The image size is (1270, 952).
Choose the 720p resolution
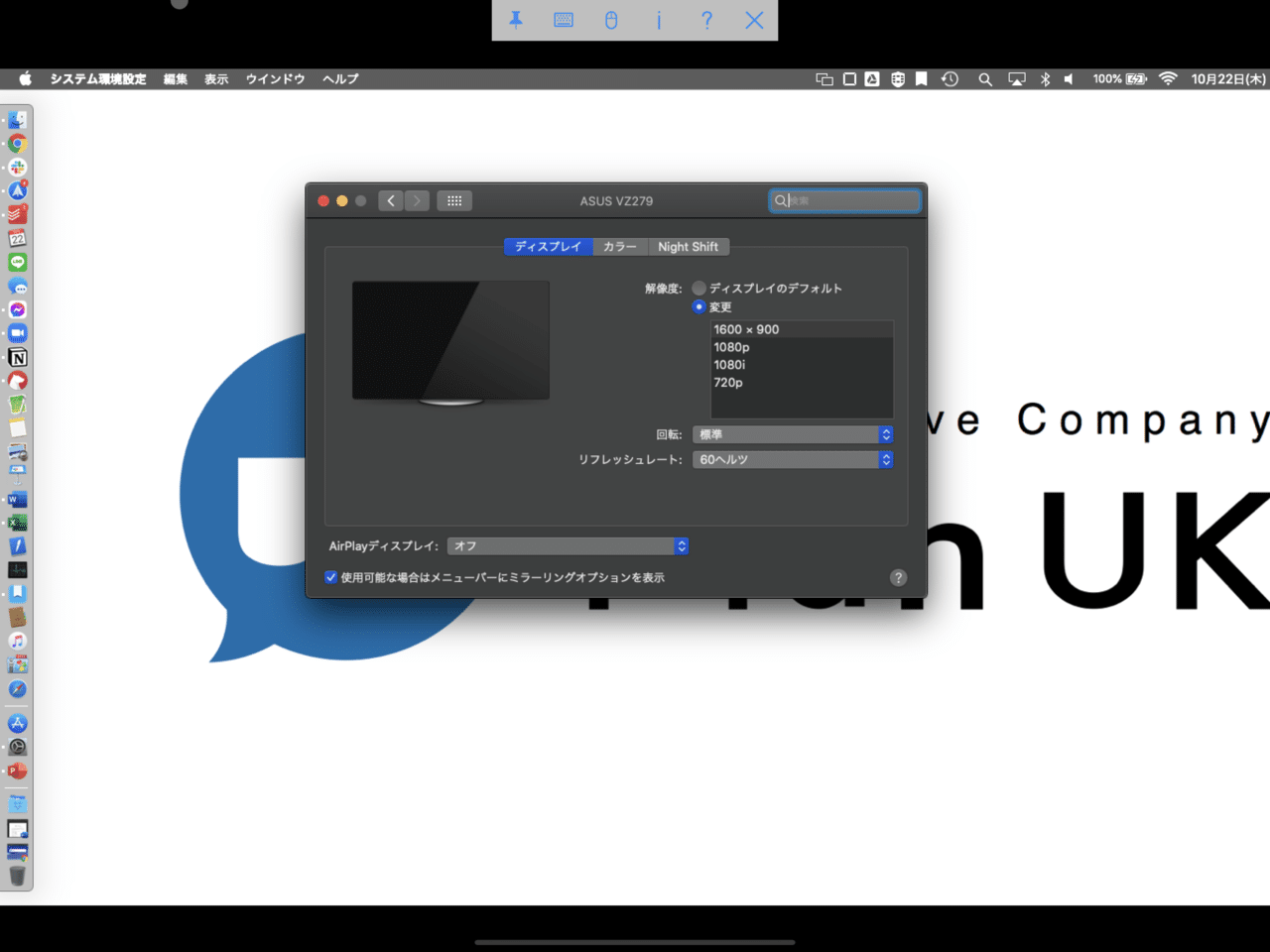point(802,383)
